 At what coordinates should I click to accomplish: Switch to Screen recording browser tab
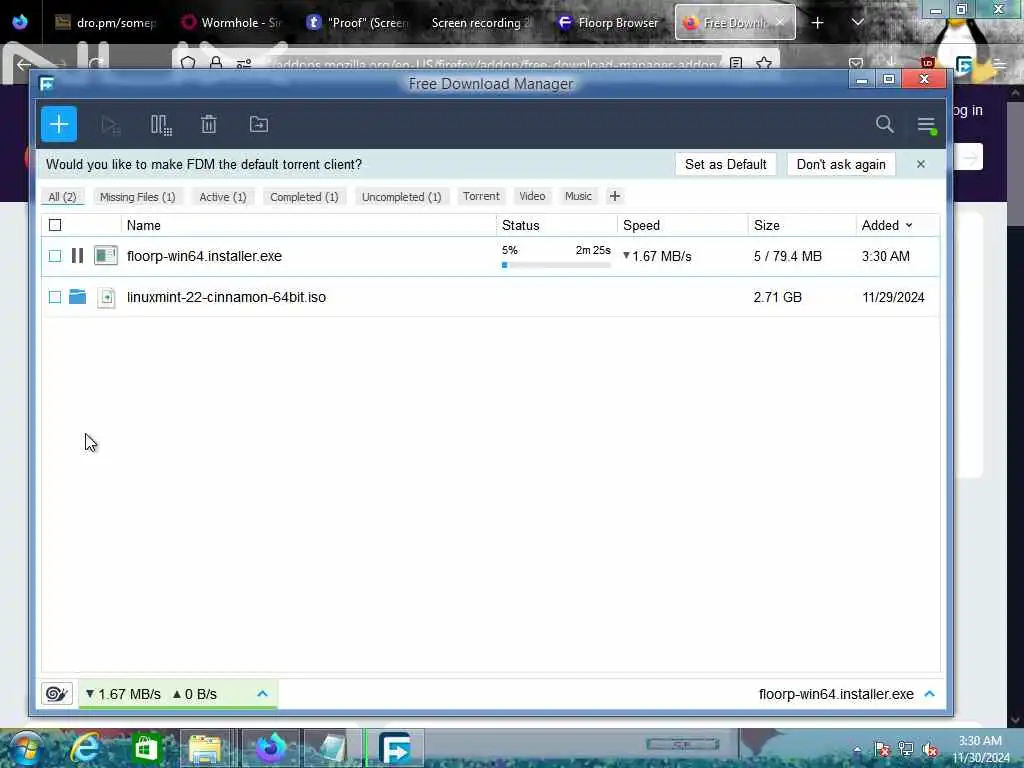(483, 23)
